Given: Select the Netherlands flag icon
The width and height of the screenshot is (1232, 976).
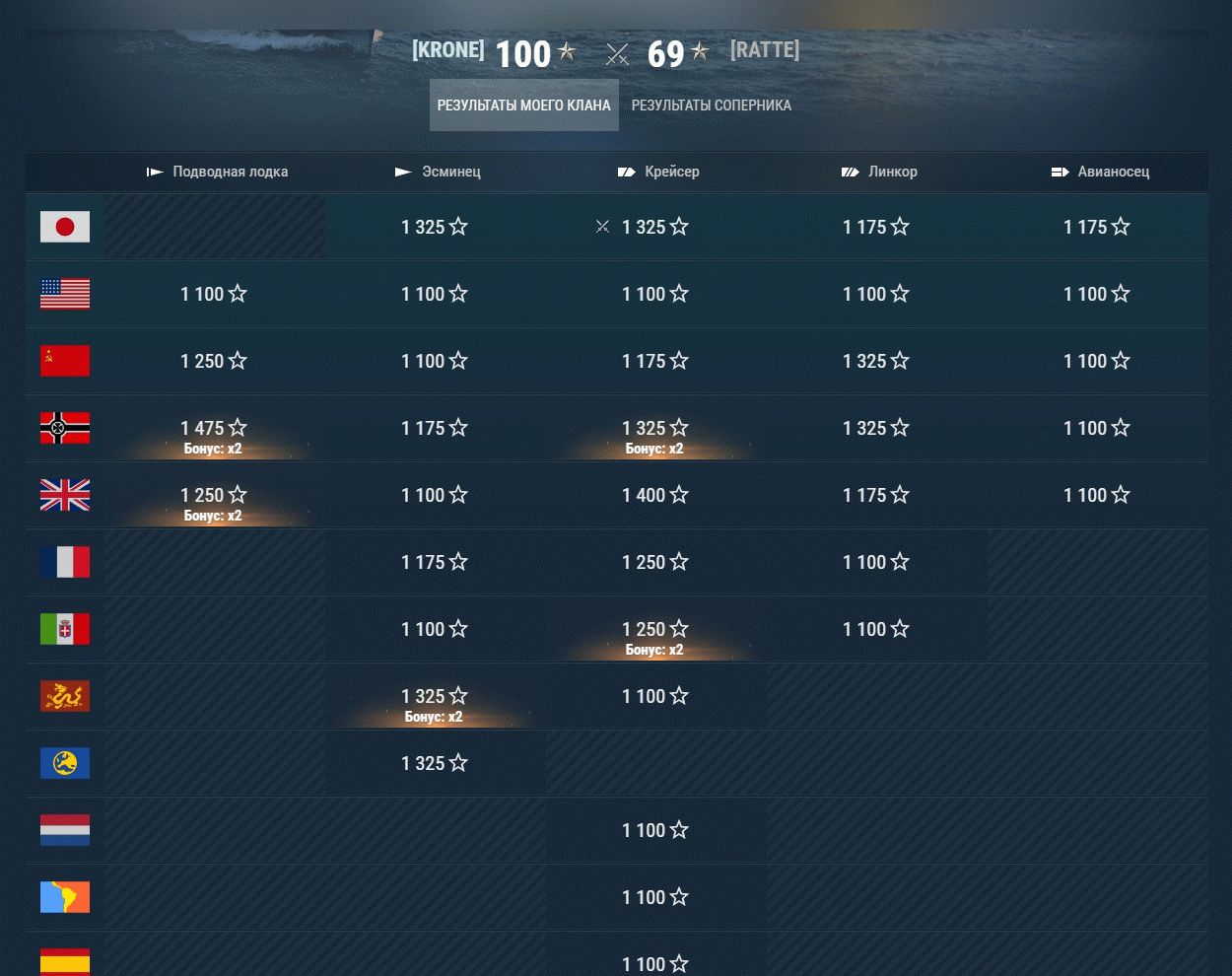Looking at the screenshot, I should click(65, 830).
